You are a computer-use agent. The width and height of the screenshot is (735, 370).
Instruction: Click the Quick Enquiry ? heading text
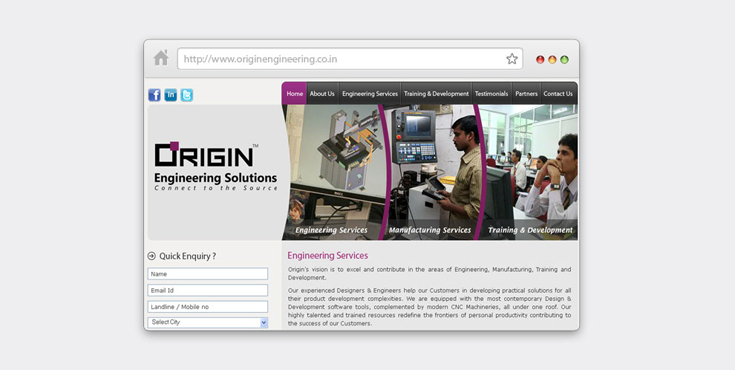click(188, 256)
